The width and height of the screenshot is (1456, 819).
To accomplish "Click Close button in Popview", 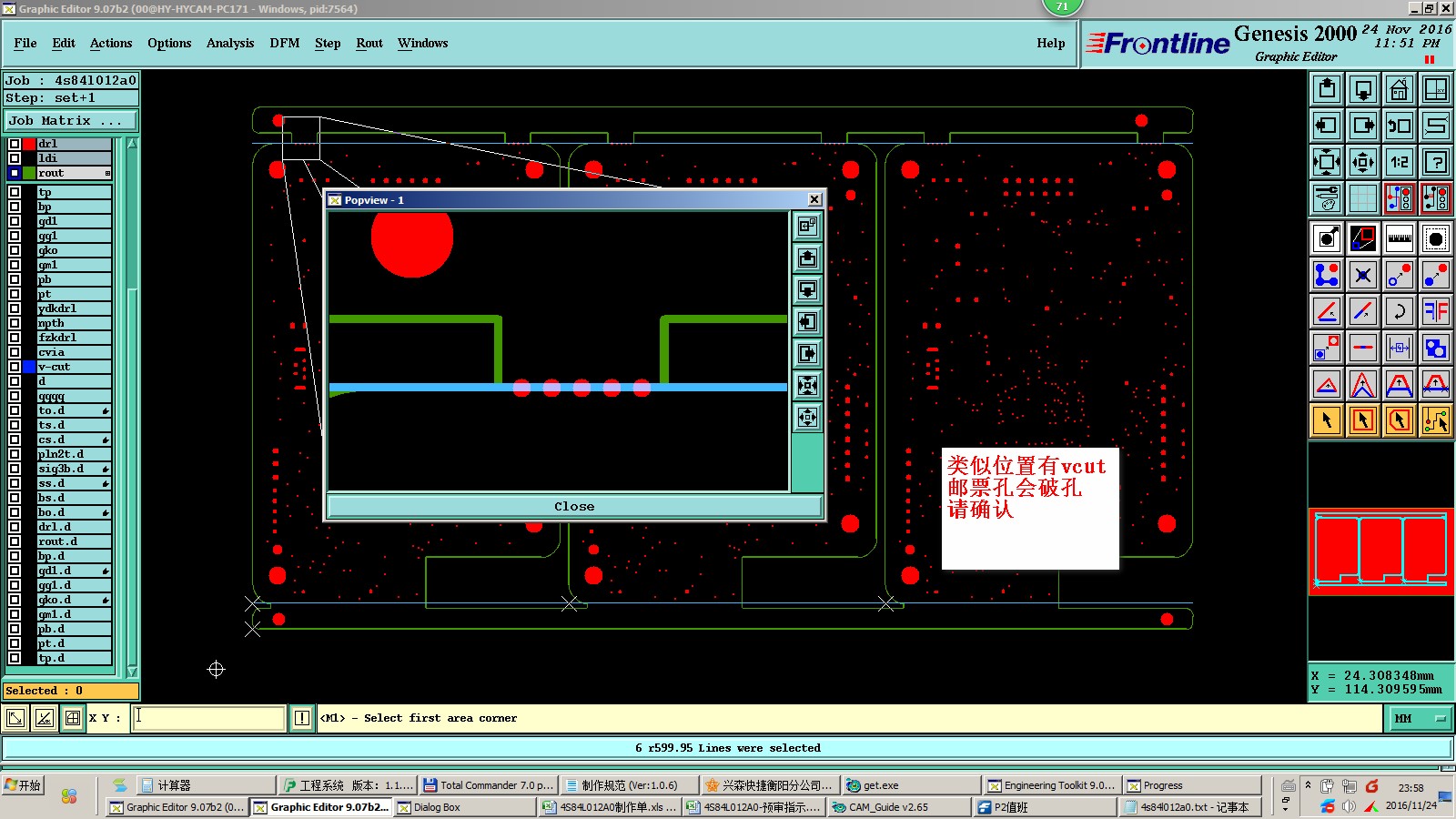I will point(574,506).
